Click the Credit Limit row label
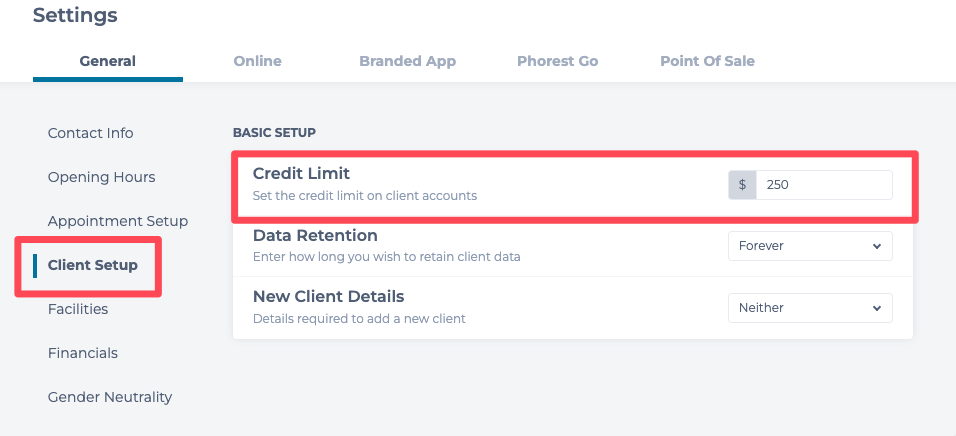The height and width of the screenshot is (436, 956). click(x=301, y=174)
